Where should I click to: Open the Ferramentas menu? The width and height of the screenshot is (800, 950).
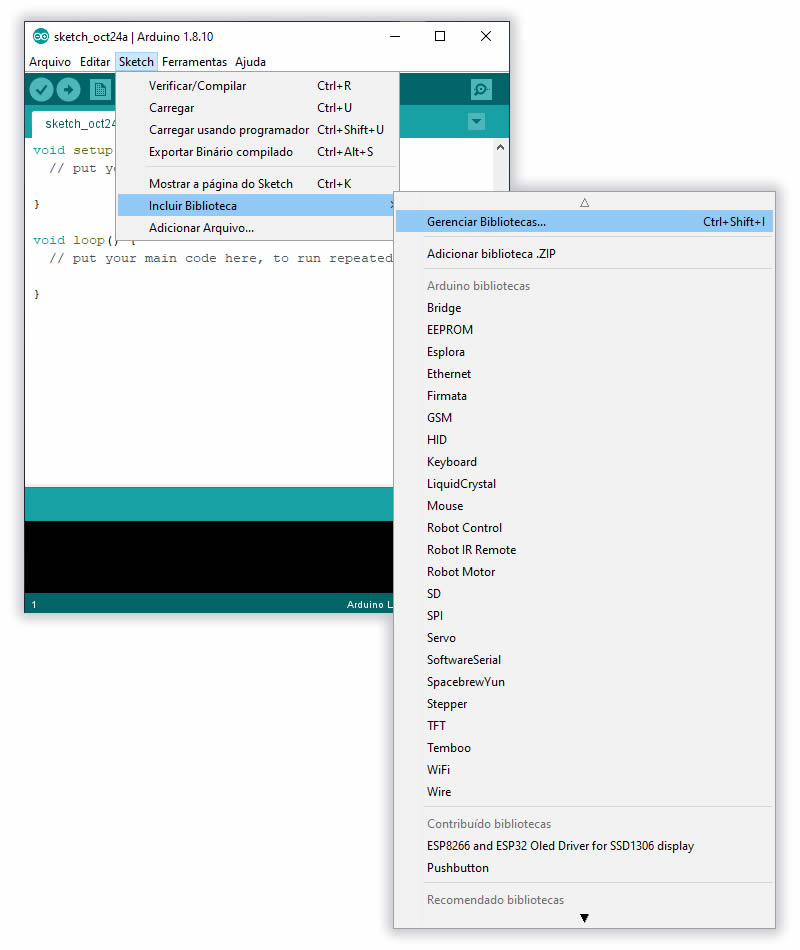[x=195, y=62]
